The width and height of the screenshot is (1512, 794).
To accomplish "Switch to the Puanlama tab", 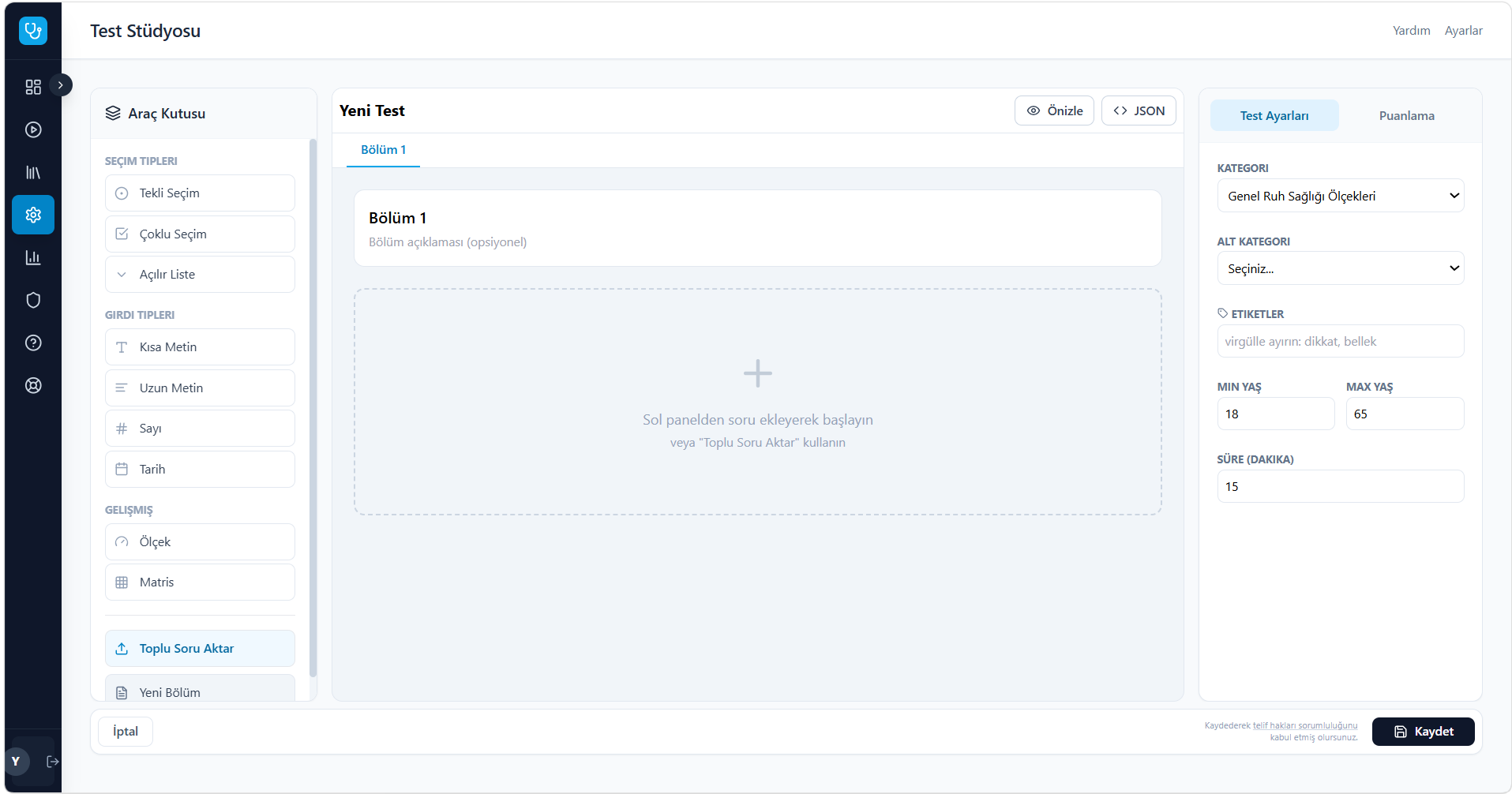I will (x=1406, y=115).
